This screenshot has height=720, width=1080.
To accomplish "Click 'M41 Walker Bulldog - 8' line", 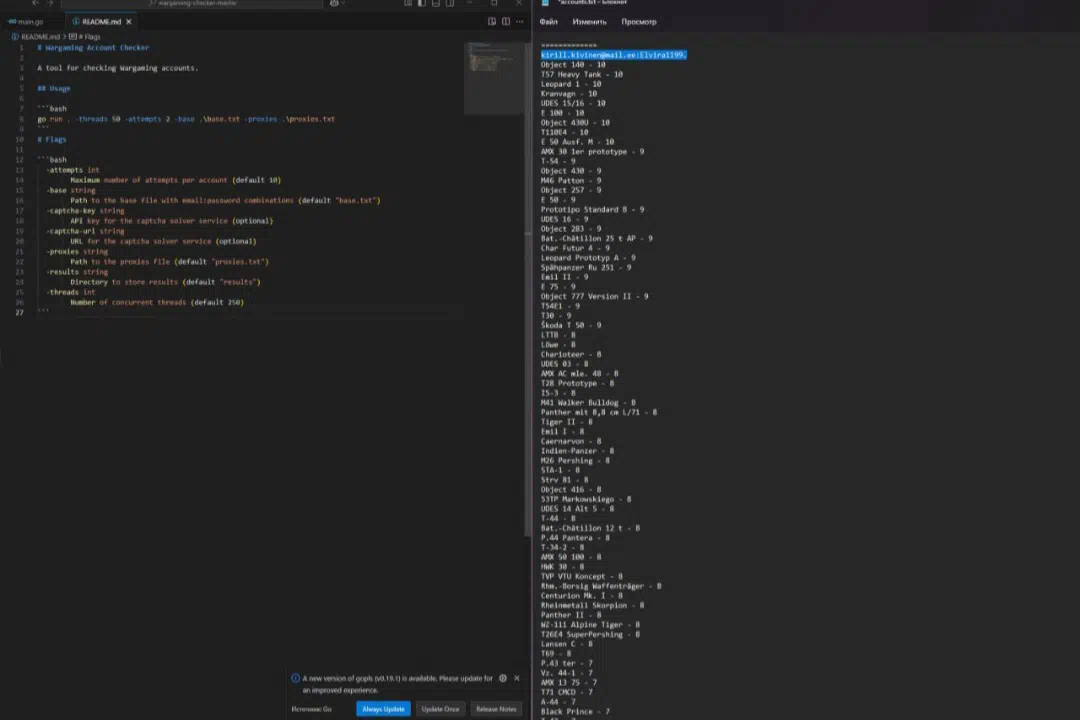I will pos(588,402).
